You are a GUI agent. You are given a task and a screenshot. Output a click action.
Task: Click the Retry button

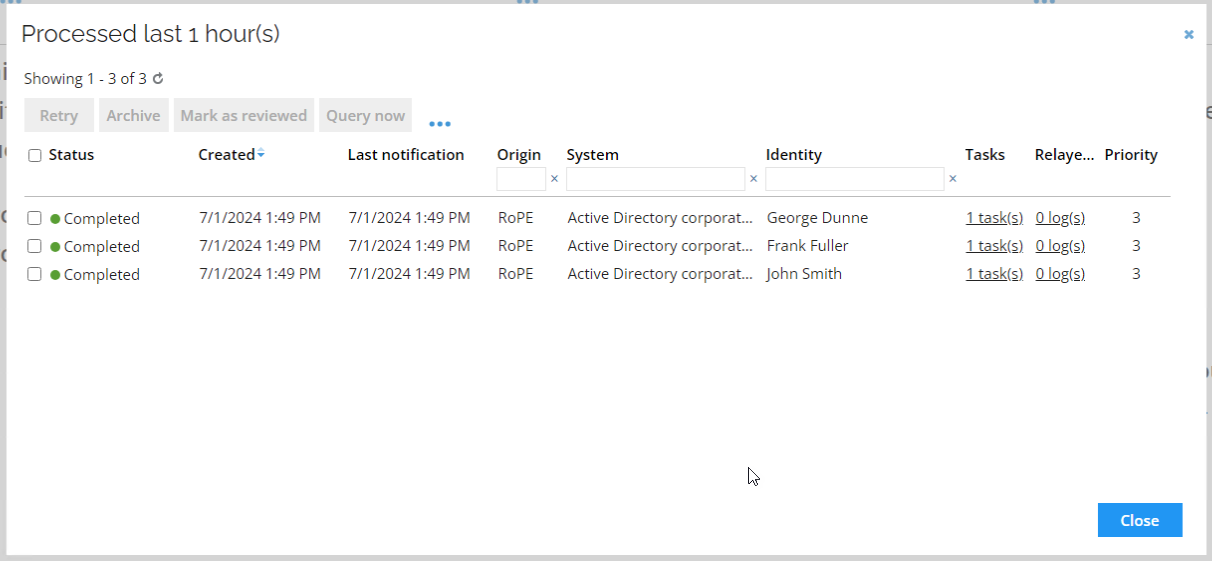point(59,115)
